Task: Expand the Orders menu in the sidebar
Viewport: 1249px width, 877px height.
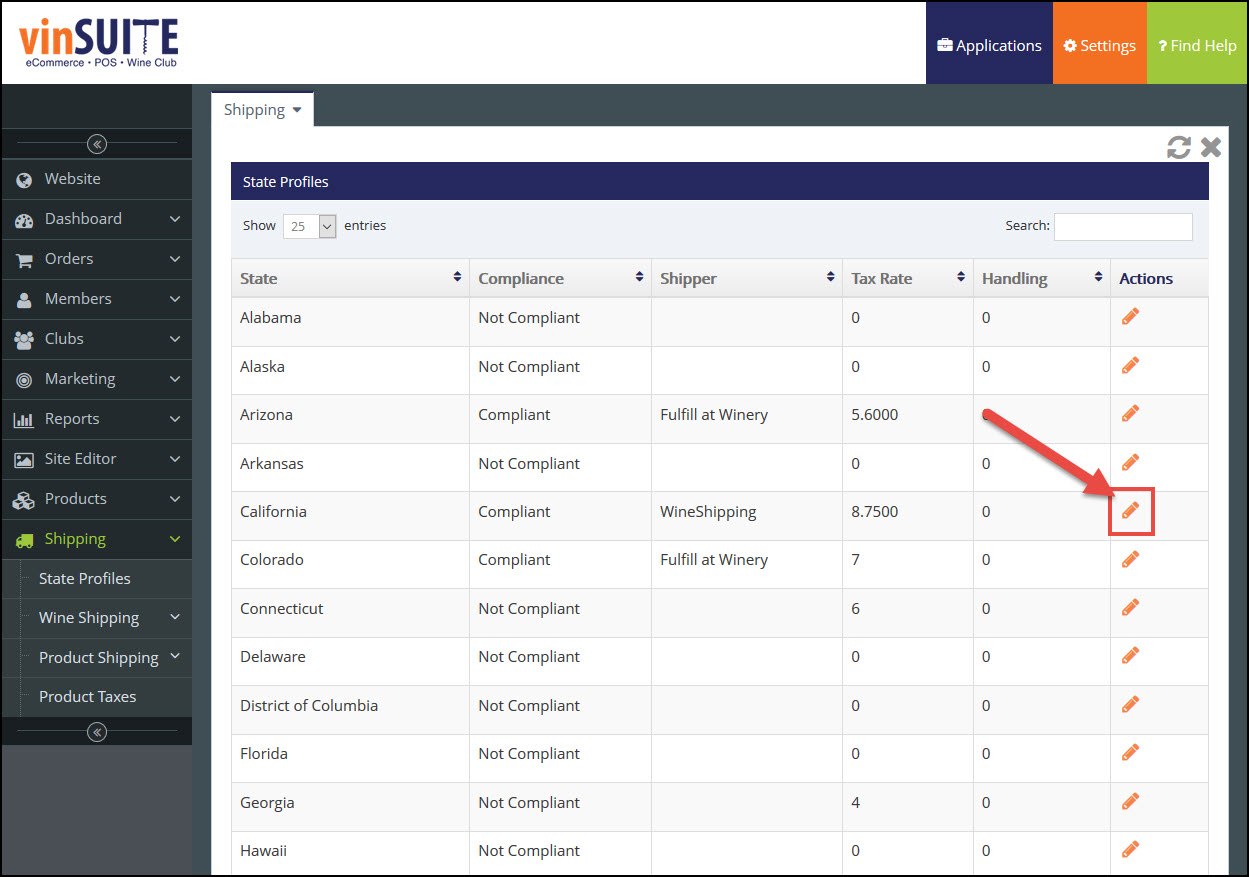Action: (96, 259)
